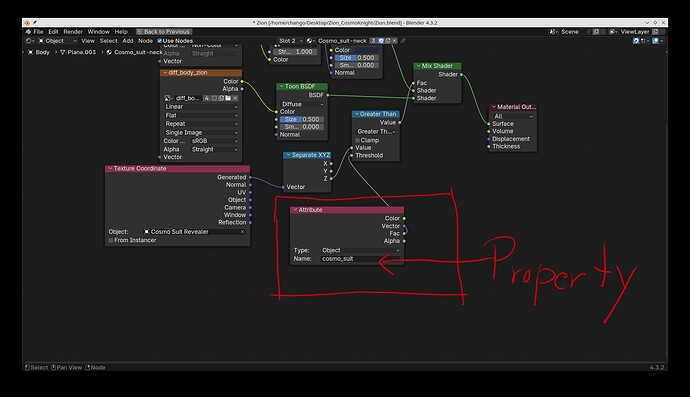Open sRGB color space dropdown

215,141
